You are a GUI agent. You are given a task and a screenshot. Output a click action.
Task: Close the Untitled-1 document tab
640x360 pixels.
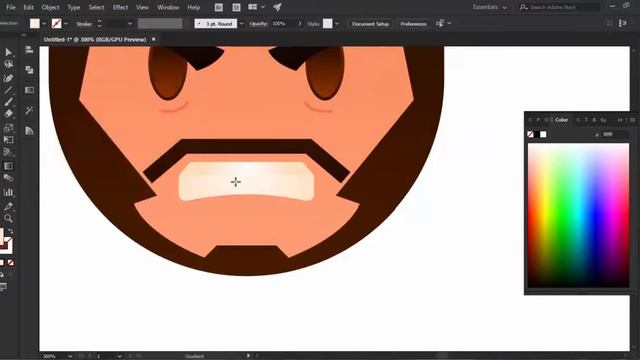tap(153, 39)
